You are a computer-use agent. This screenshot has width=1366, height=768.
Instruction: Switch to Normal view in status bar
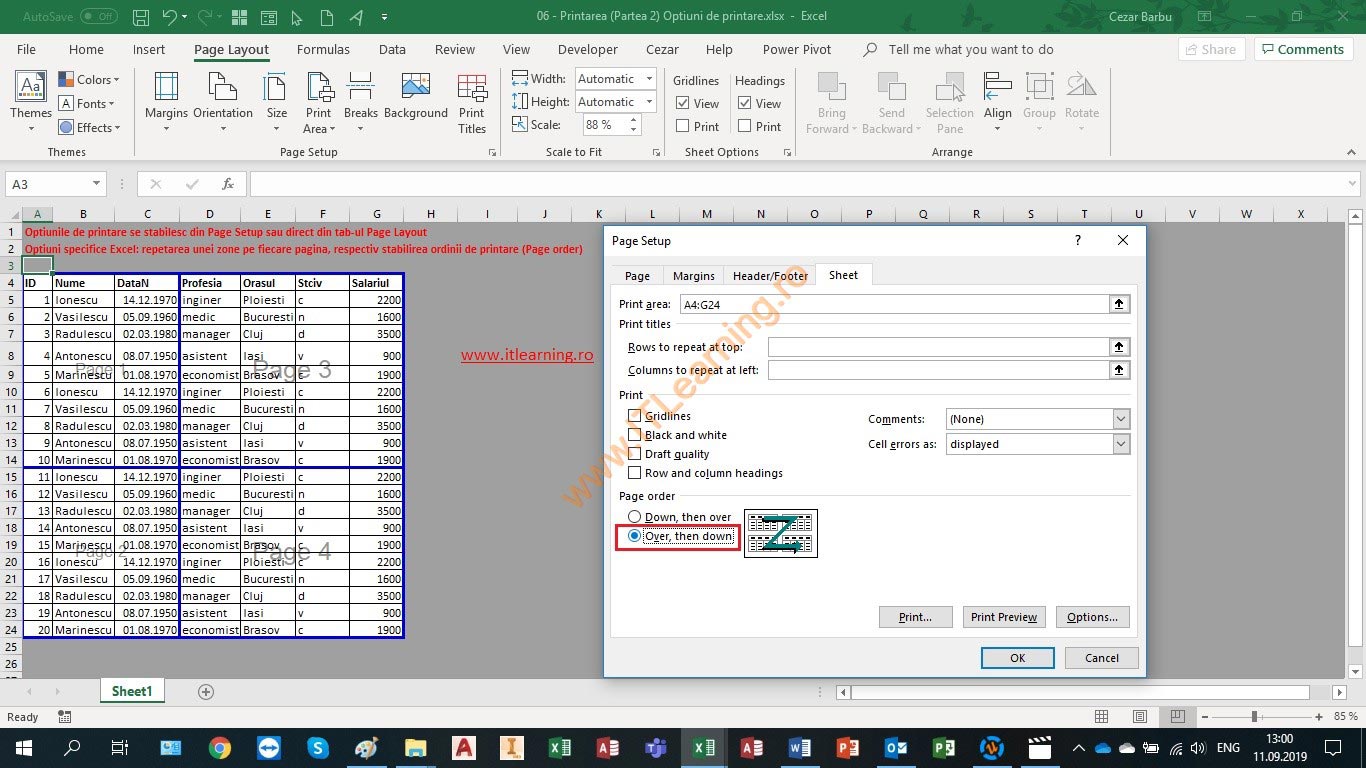pyautogui.click(x=1101, y=717)
